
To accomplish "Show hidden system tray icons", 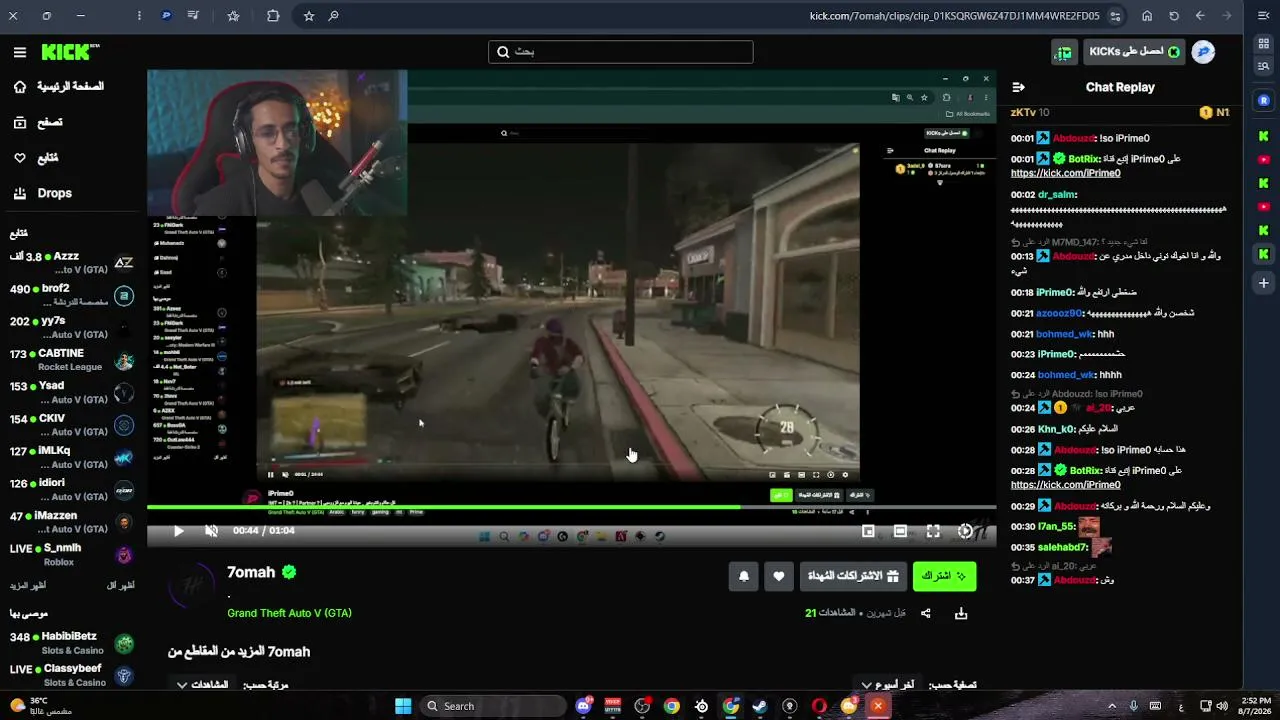I will tap(1113, 706).
